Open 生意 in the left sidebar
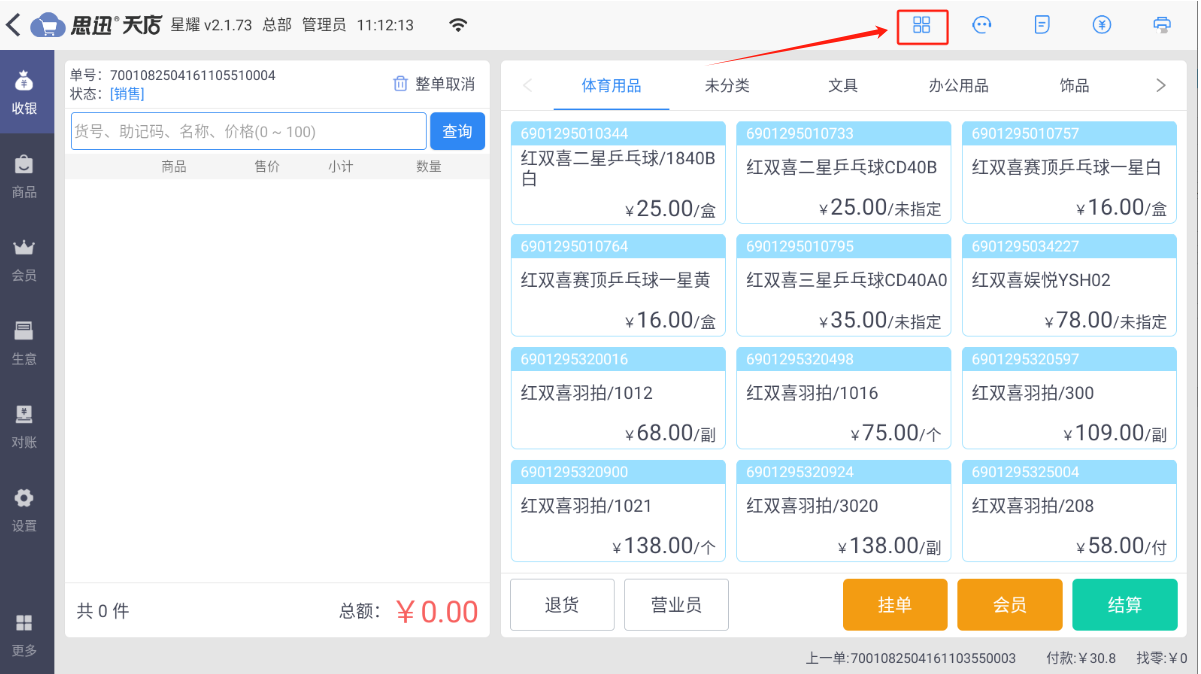Screen dimensions: 1201x674 (x=25, y=343)
